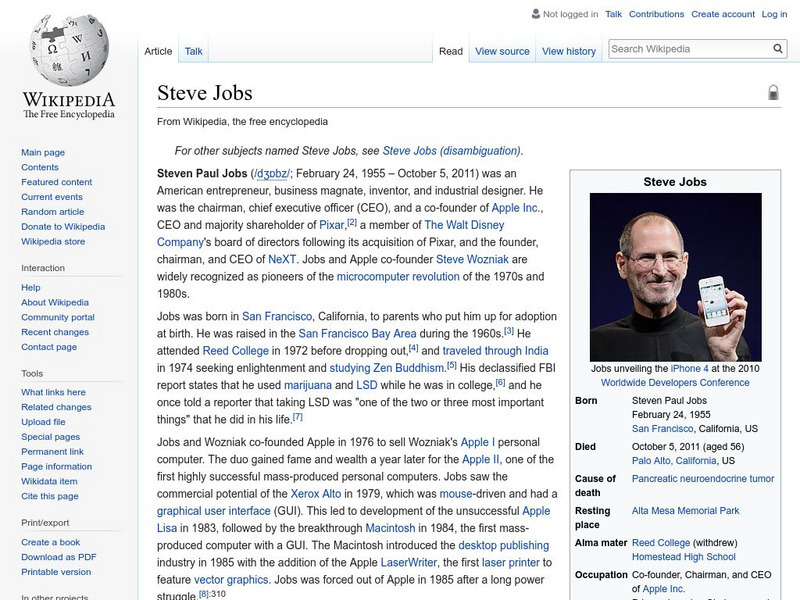Viewport: 800px width, 600px height.
Task: Open the NeXT article link
Action: (x=282, y=259)
